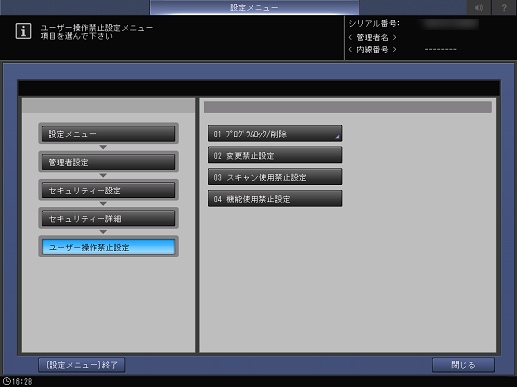Open 01 プログラムロック/削除 option
Image resolution: width=517 pixels, height=387 pixels.
275,134
